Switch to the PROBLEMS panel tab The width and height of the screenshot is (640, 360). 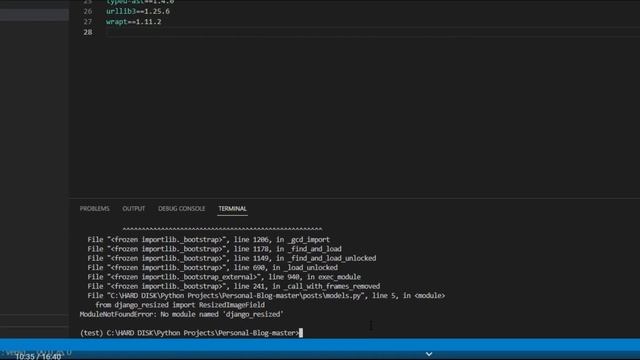click(94, 209)
